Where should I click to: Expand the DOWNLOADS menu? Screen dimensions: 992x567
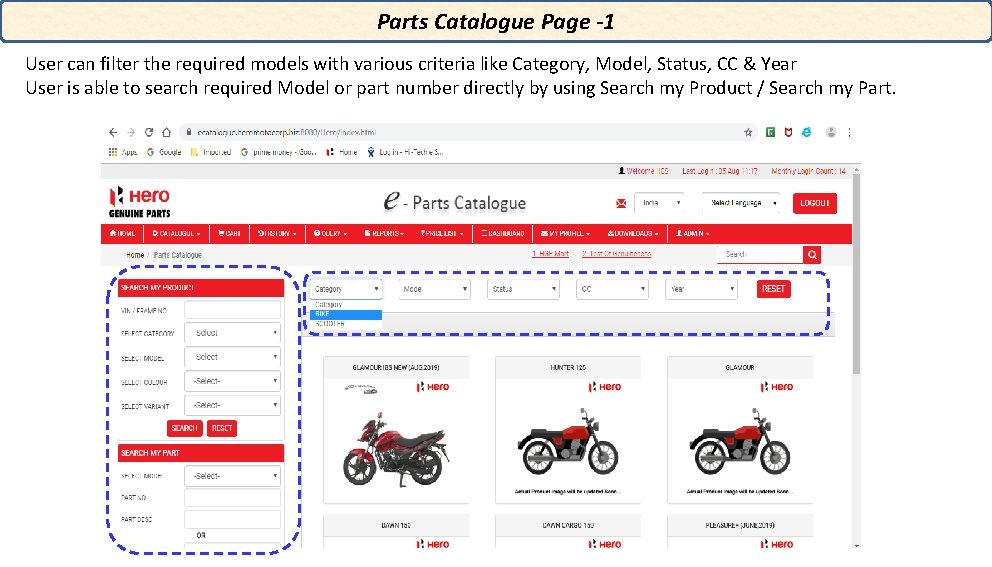tap(633, 234)
